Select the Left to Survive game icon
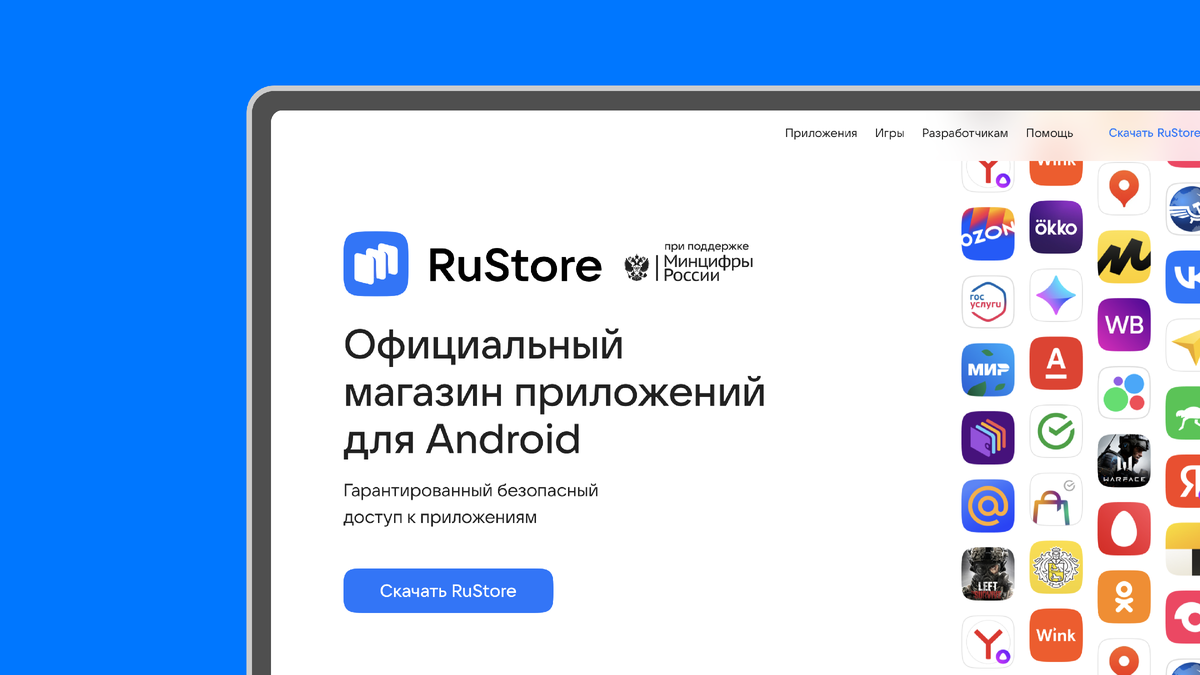This screenshot has width=1200, height=675. tap(988, 574)
